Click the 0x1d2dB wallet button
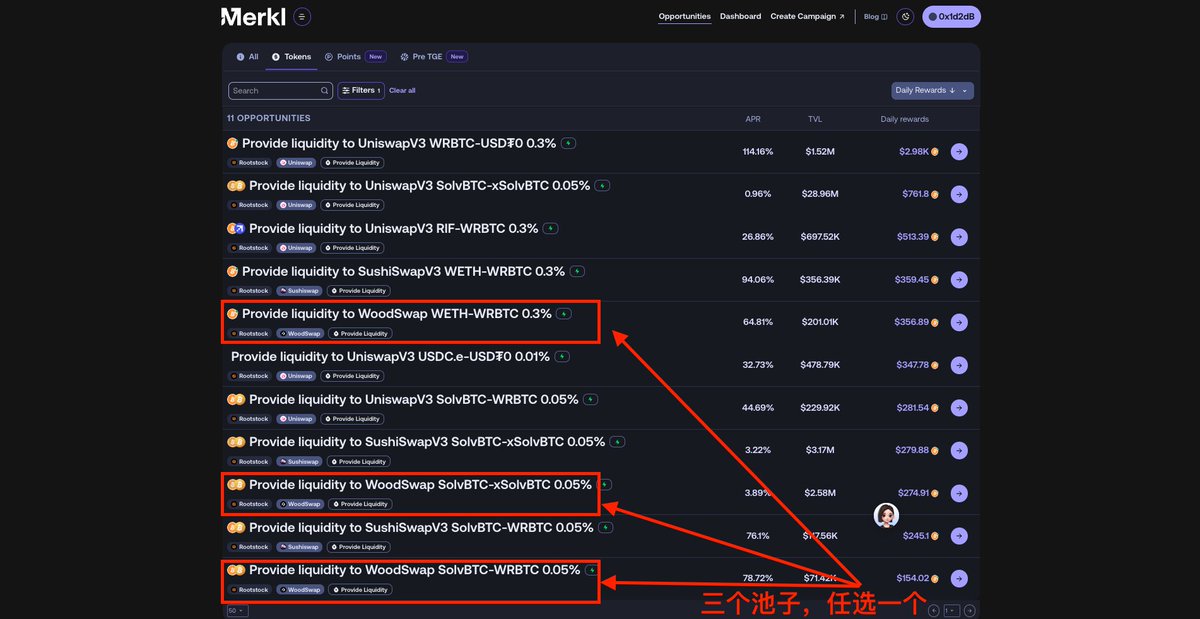Image resolution: width=1200 pixels, height=619 pixels. tap(951, 16)
